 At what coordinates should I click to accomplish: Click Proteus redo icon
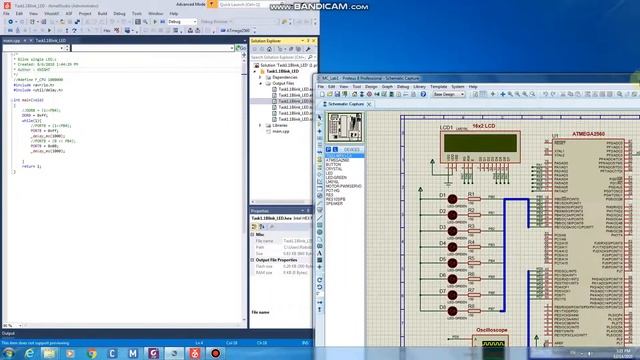point(553,94)
